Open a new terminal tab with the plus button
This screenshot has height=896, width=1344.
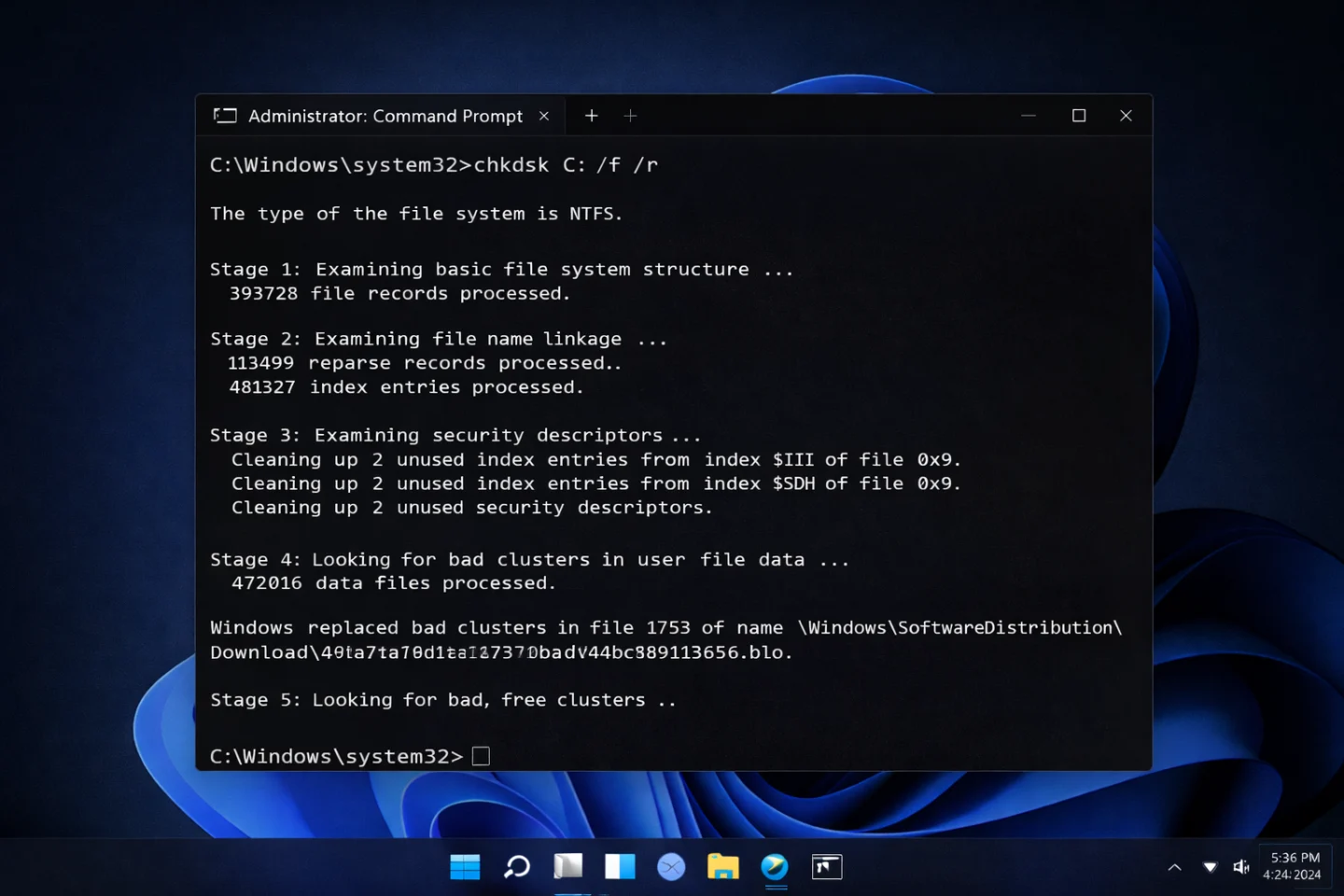(x=591, y=116)
